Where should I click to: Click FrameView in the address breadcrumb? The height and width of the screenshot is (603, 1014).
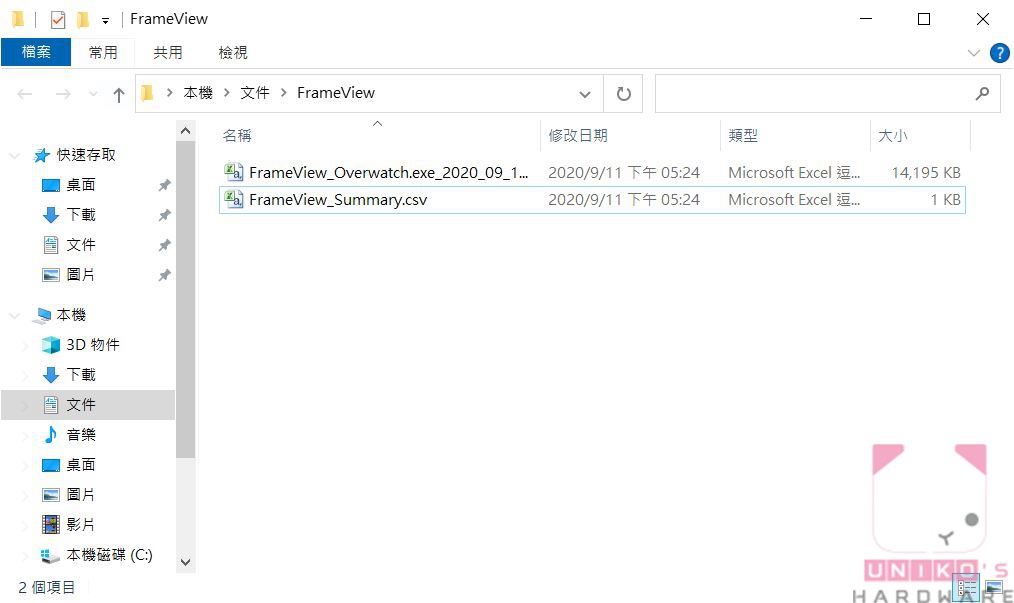pyautogui.click(x=336, y=93)
